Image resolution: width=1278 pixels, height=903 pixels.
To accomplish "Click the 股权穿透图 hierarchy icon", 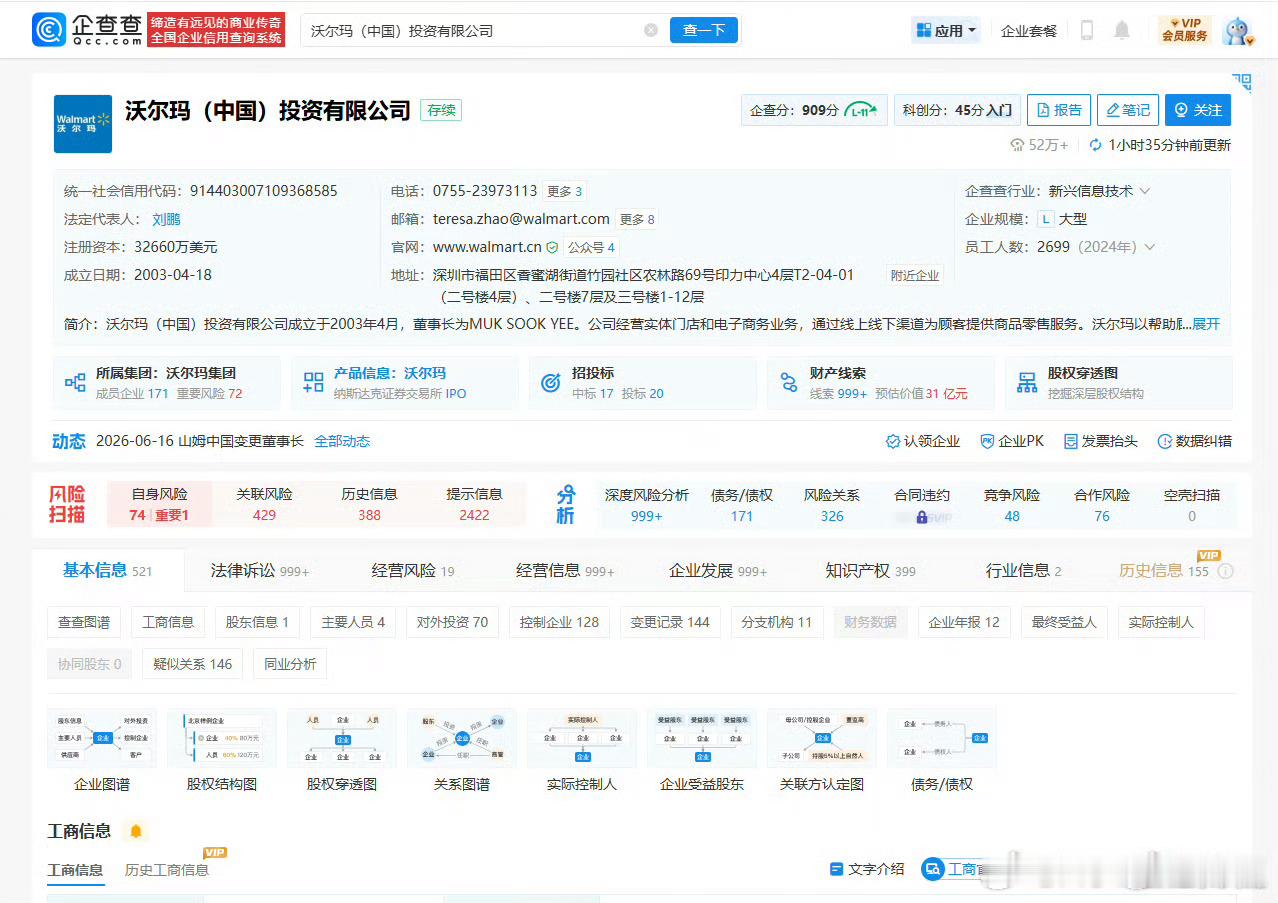I will tap(1026, 383).
